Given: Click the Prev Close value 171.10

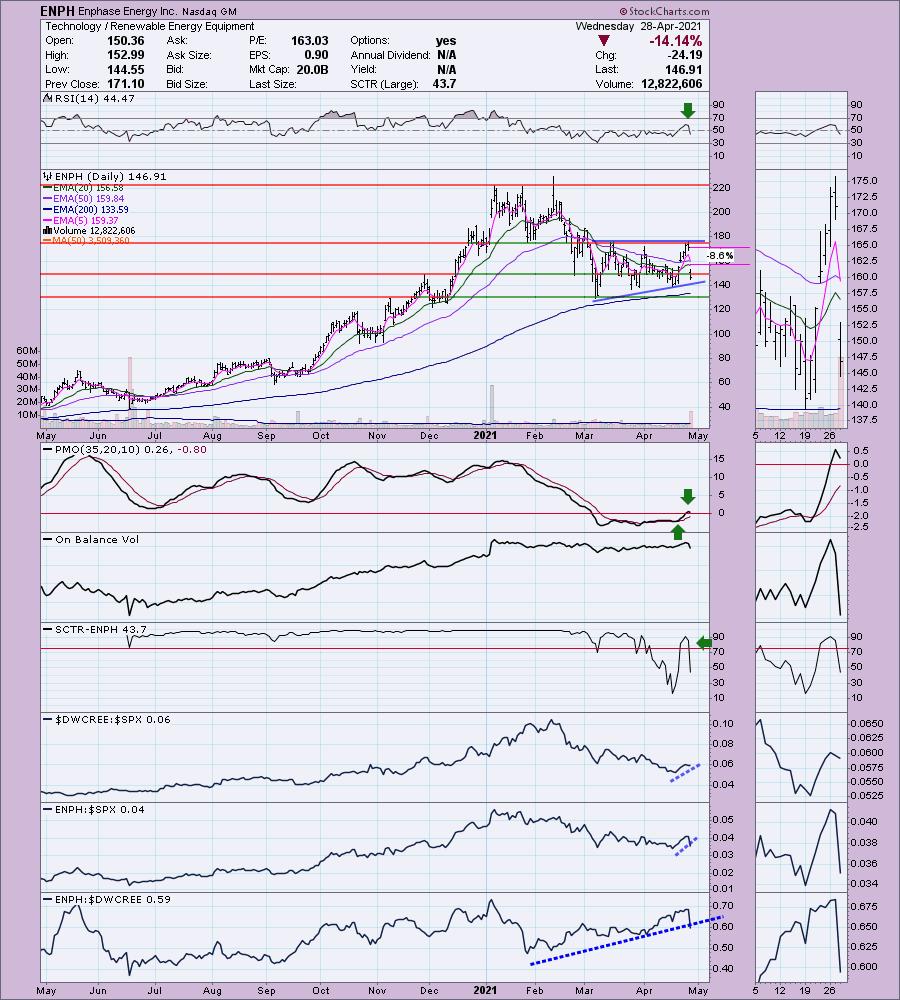Looking at the screenshot, I should click(x=126, y=84).
